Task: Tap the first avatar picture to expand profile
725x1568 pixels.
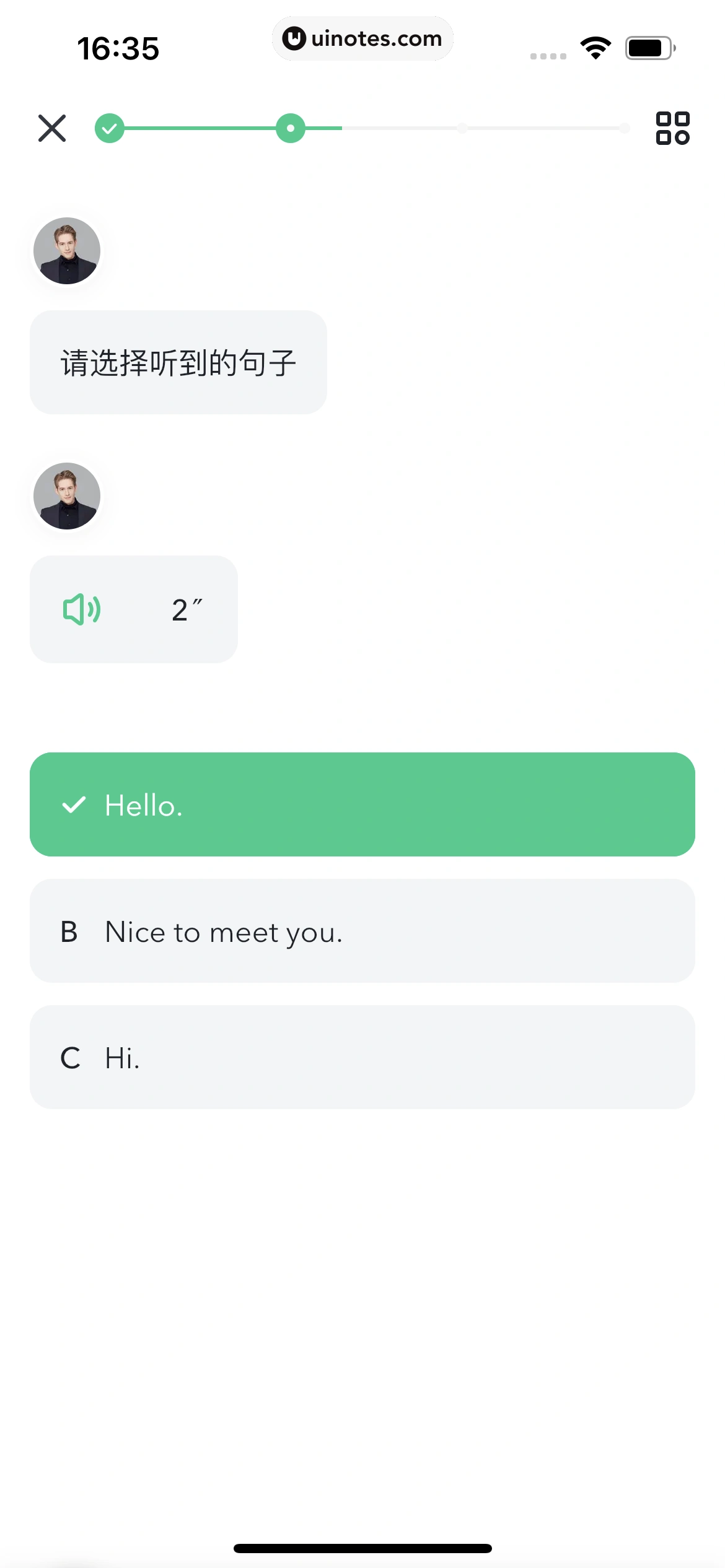Action: 68,250
